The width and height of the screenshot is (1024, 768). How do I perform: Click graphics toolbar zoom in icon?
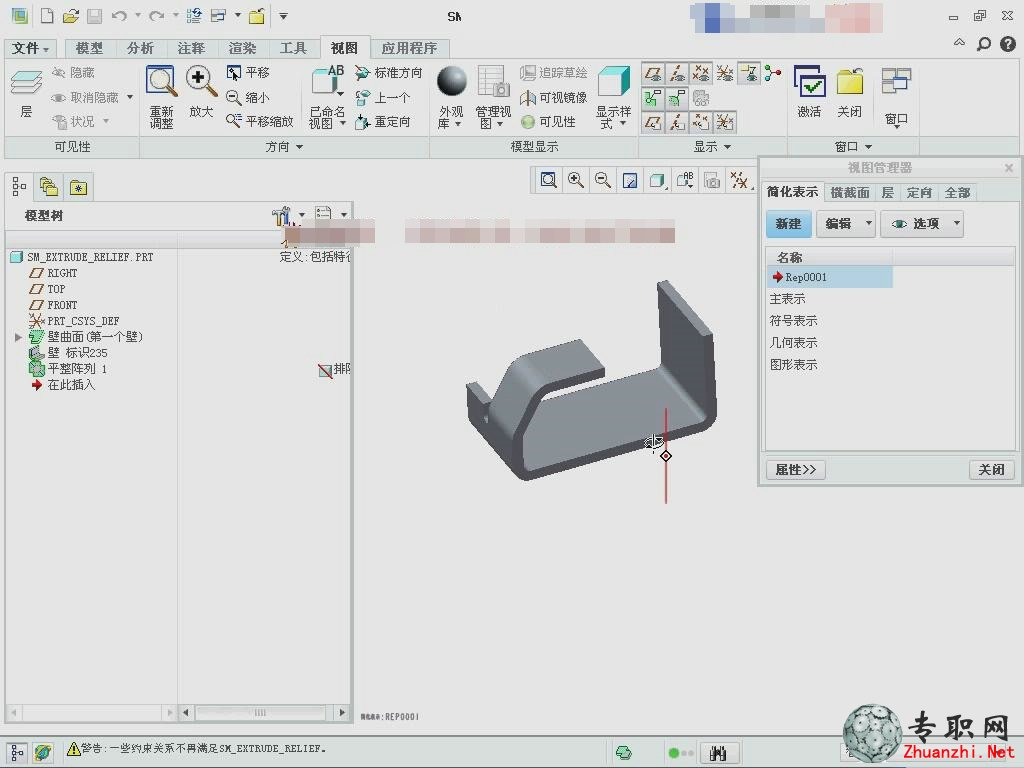(x=575, y=180)
